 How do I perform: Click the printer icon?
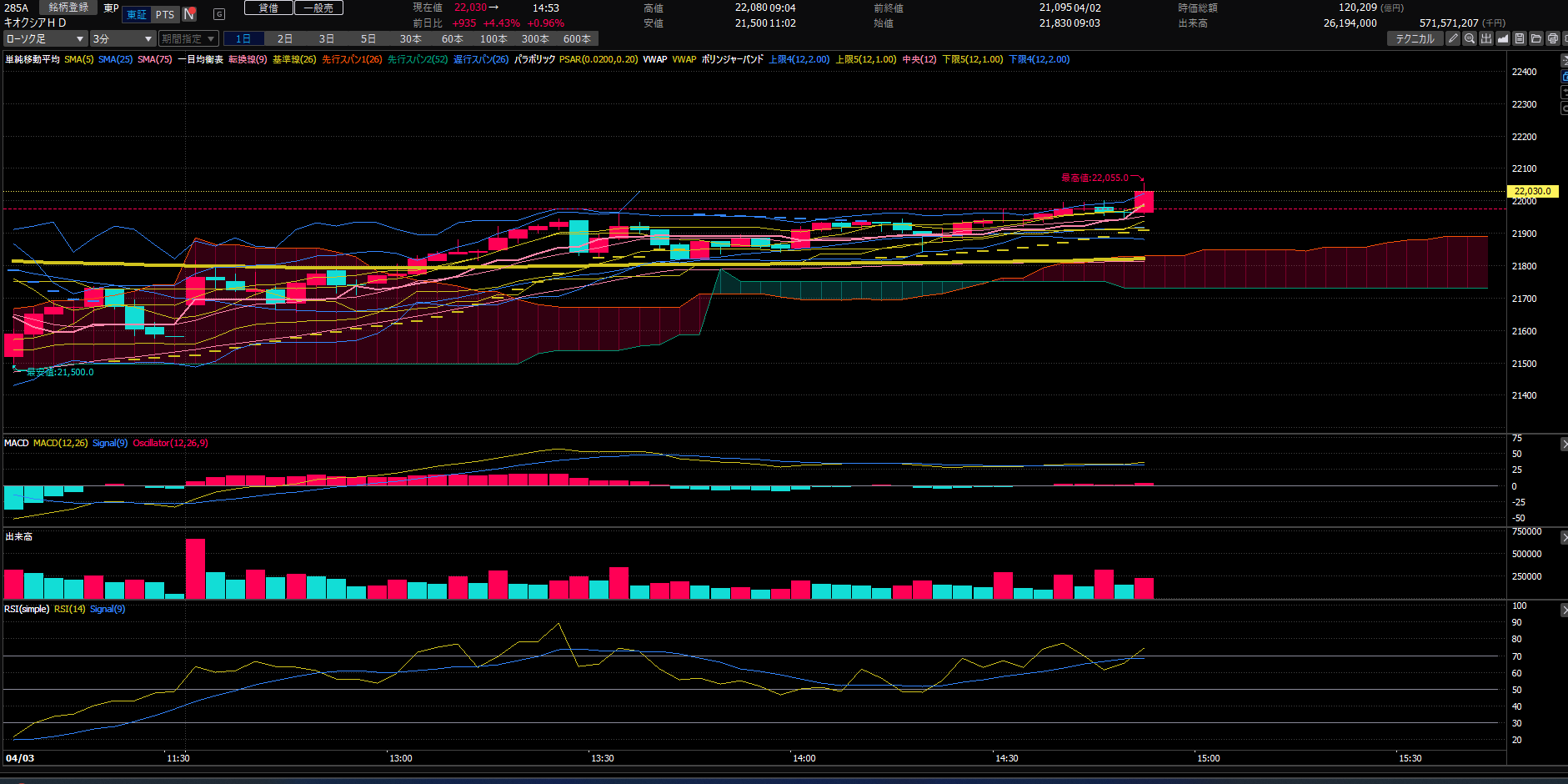coord(1553,38)
